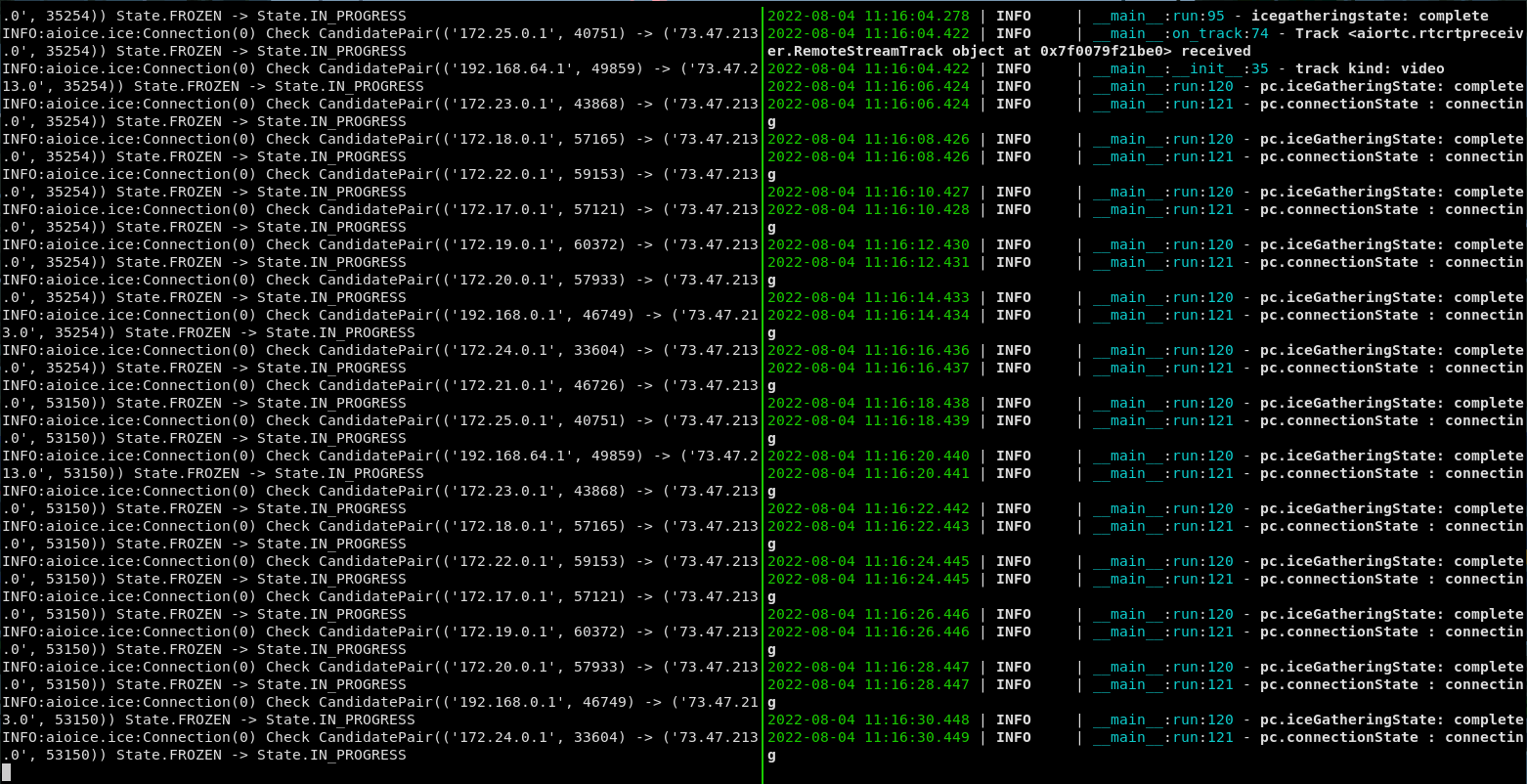Select '__main__:run:95' in the right pane
Viewport: 1527px width, 784px height.
click(1159, 16)
